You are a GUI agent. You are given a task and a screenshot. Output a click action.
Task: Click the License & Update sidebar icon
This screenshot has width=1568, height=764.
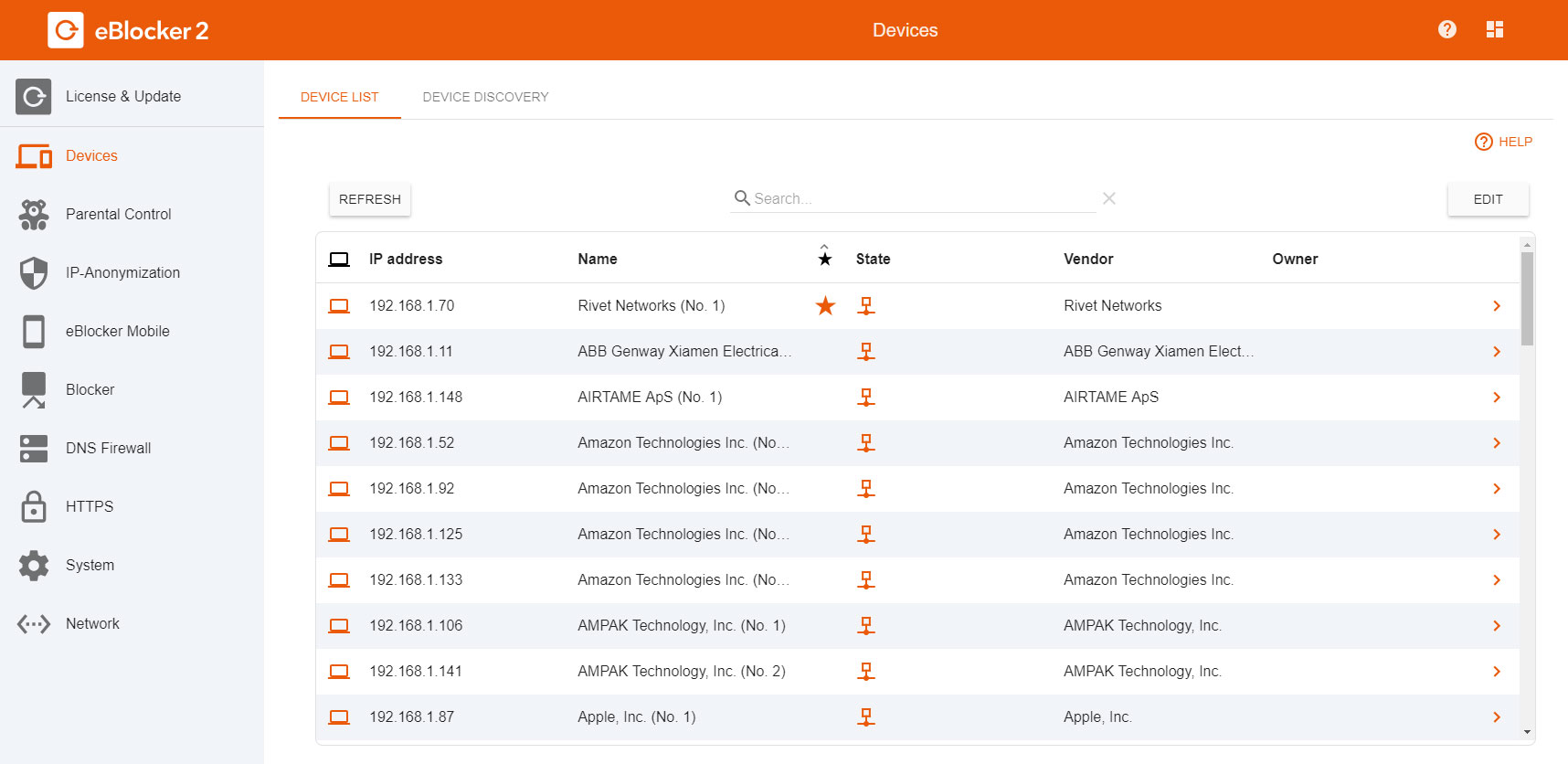click(34, 96)
